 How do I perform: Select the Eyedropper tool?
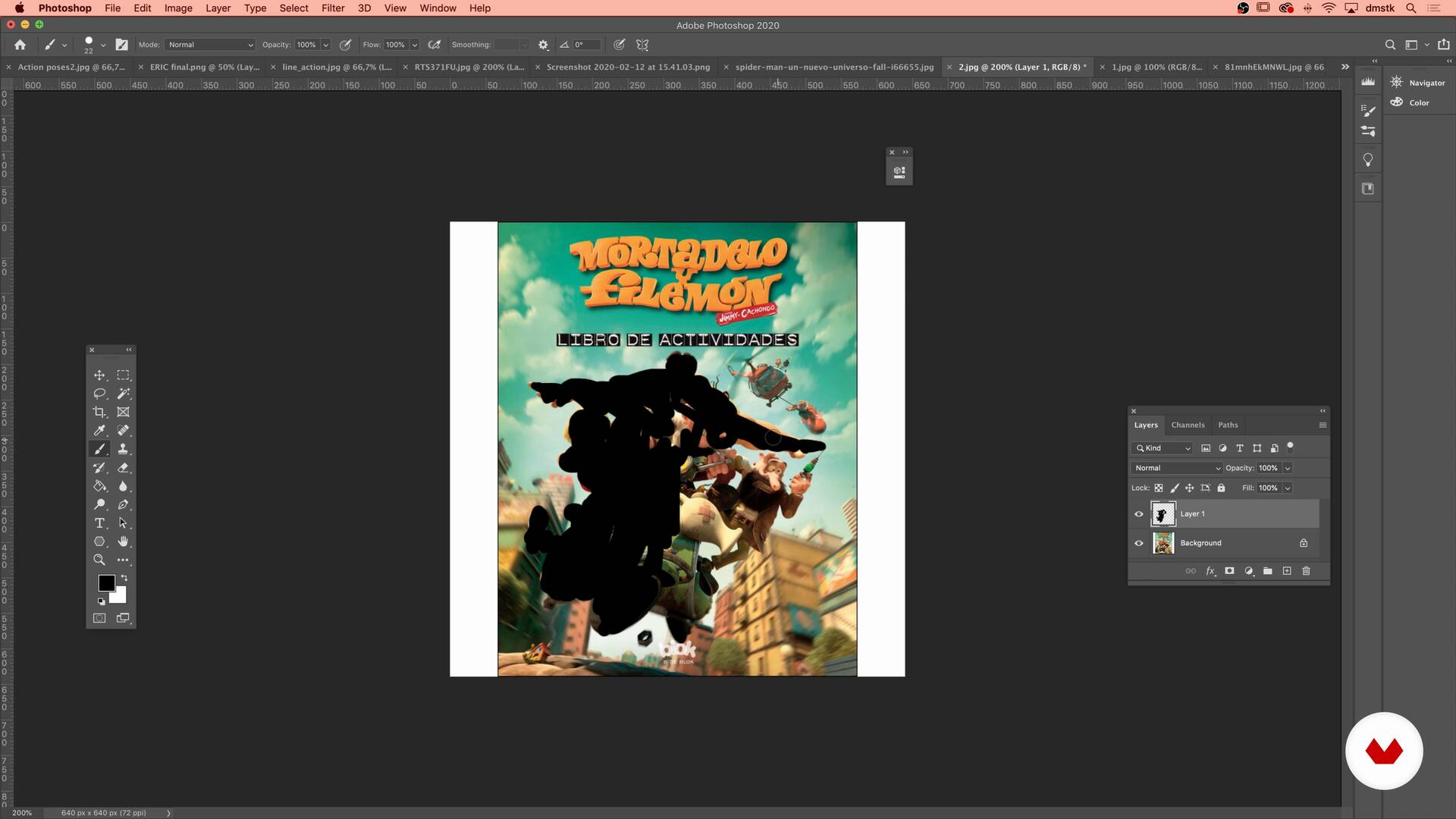(99, 431)
